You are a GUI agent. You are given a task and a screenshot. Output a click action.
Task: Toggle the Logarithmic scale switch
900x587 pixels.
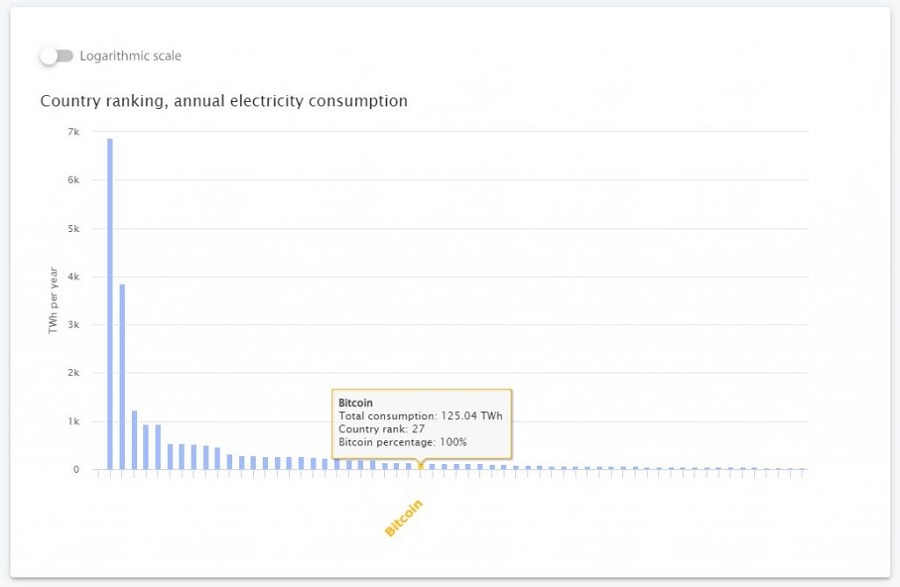56,56
